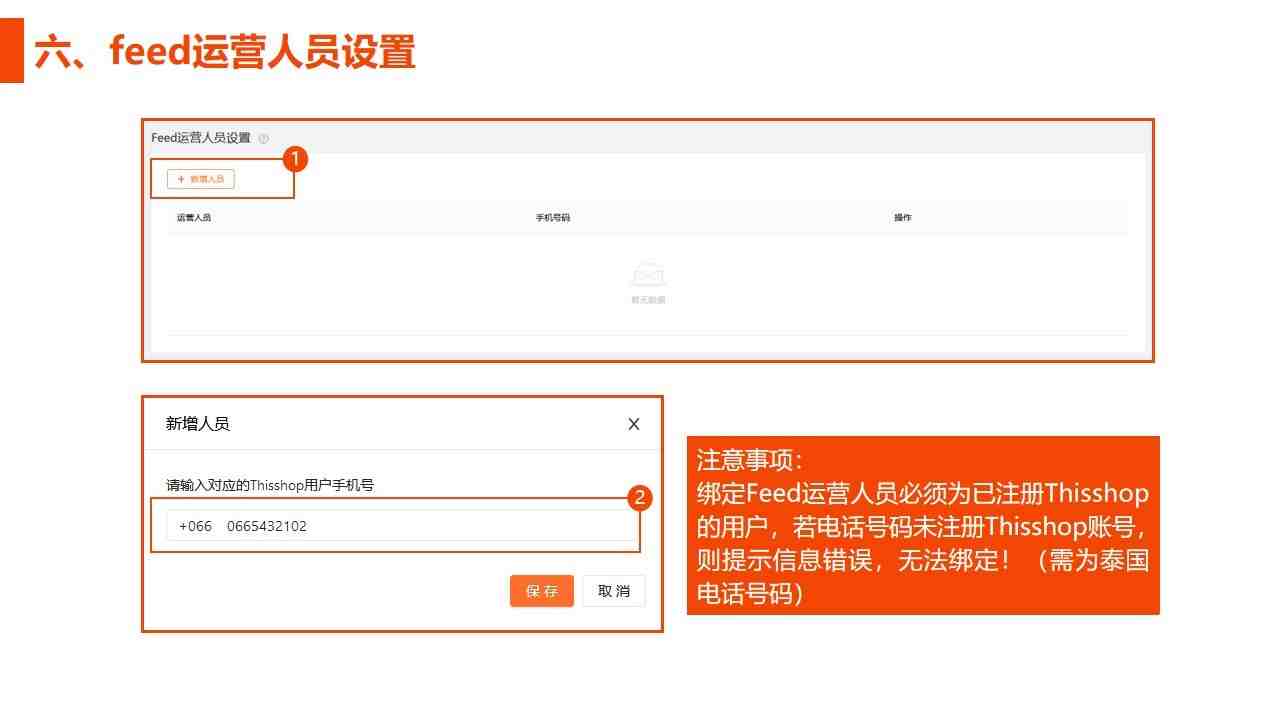This screenshot has width=1280, height=720.
Task: Click the 注意事项 note text box
Action: [923, 525]
